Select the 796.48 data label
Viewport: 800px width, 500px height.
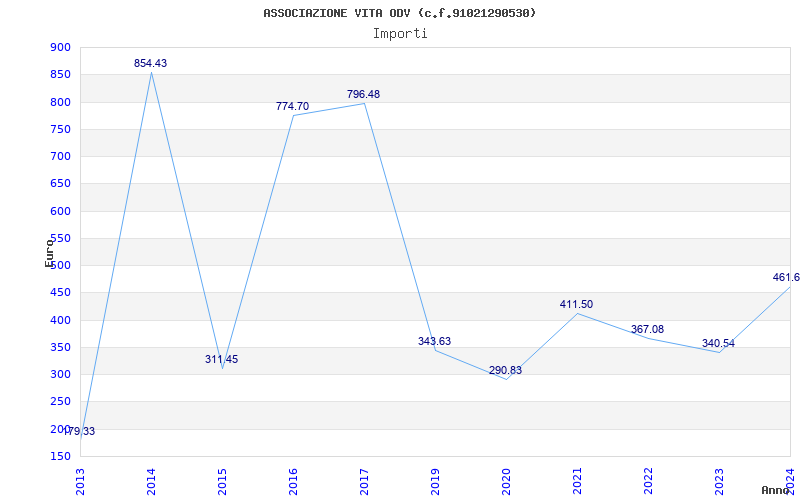point(363,94)
